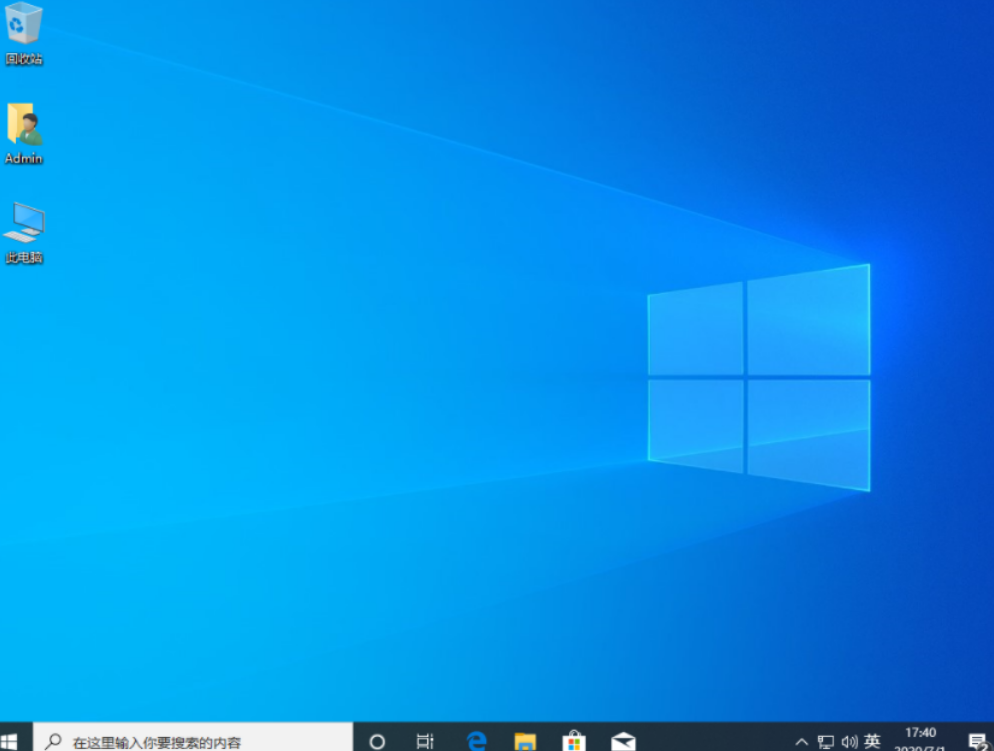Open the clock and calendar flyout at 17:40
The image size is (994, 751).
920,740
